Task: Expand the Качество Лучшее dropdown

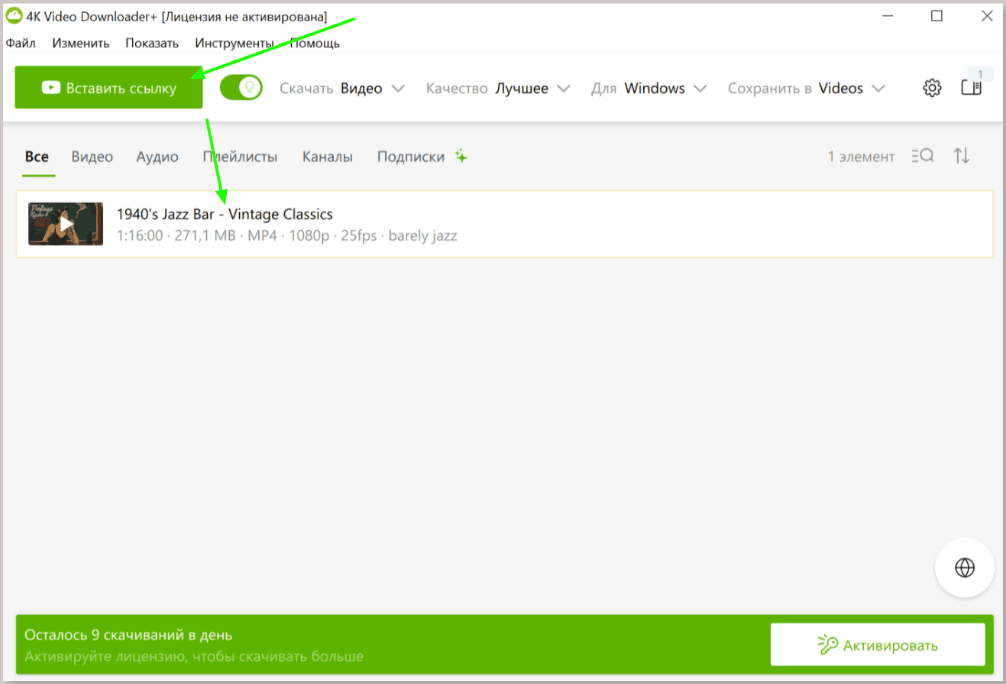Action: (498, 89)
